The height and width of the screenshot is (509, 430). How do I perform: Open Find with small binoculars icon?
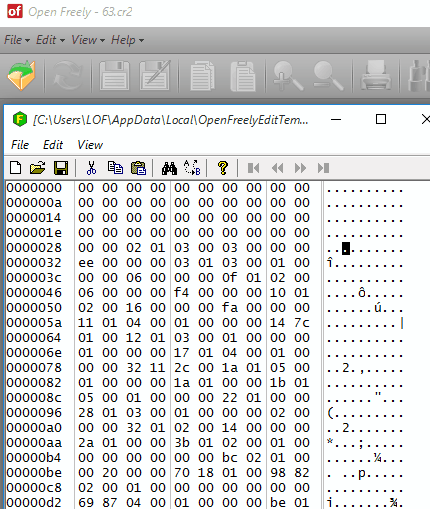click(x=169, y=168)
